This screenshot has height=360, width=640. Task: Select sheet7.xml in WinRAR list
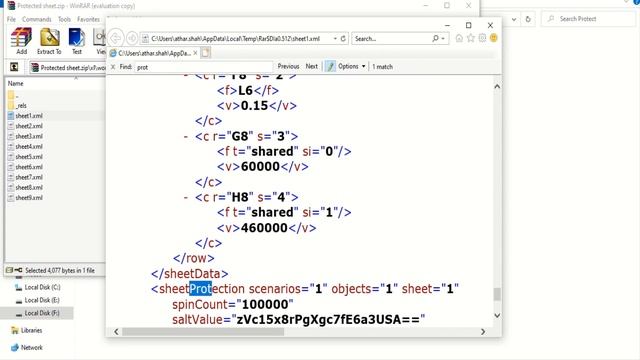pos(29,177)
